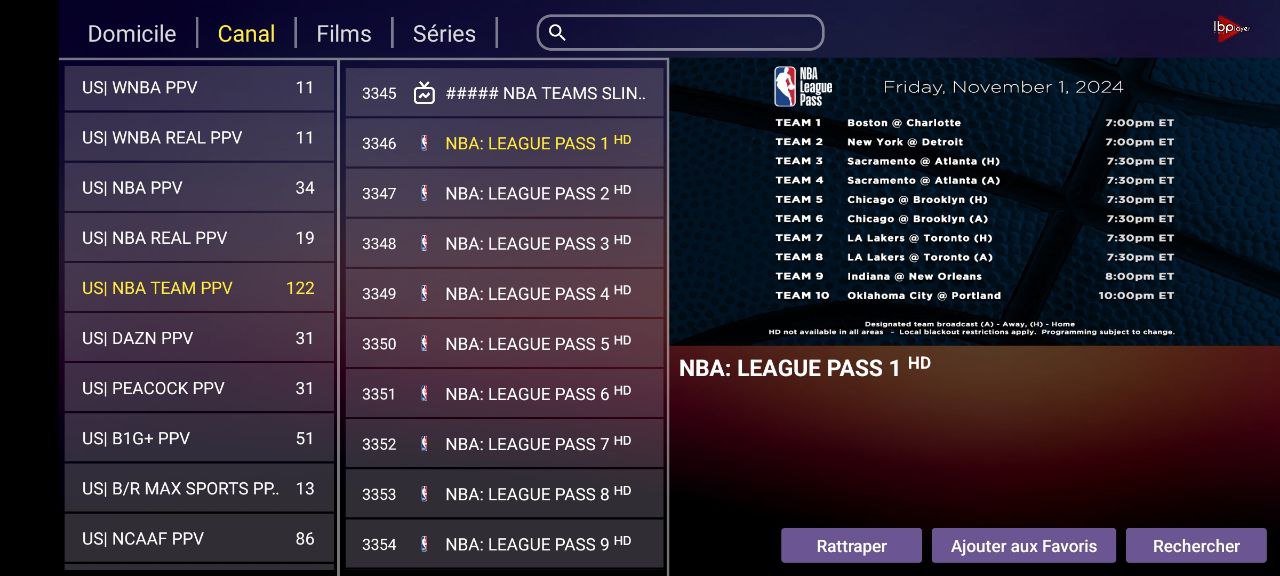Click NBA logo icon on League Pass 4
1280x576 pixels.
click(424, 293)
